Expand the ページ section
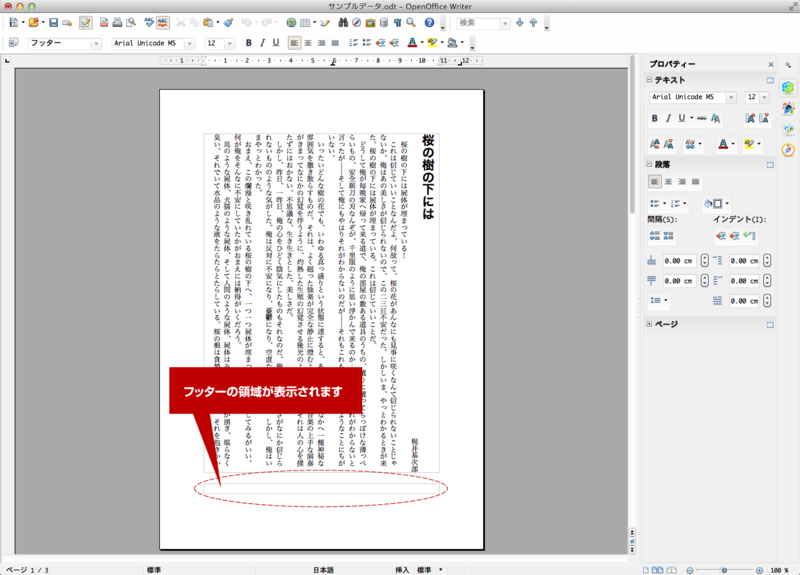Screen dimensions: 800x575 pos(649,324)
